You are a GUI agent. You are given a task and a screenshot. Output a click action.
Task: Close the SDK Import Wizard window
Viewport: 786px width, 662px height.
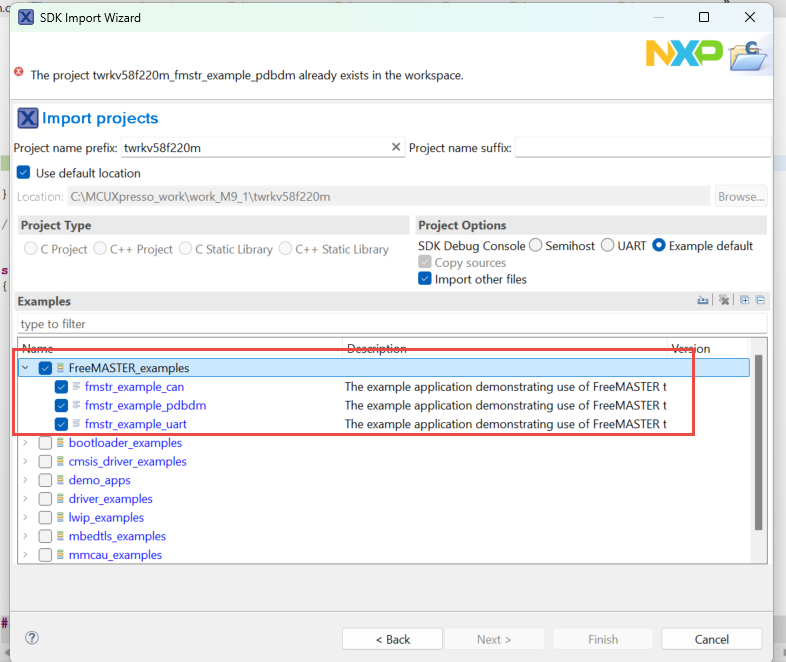(x=750, y=17)
